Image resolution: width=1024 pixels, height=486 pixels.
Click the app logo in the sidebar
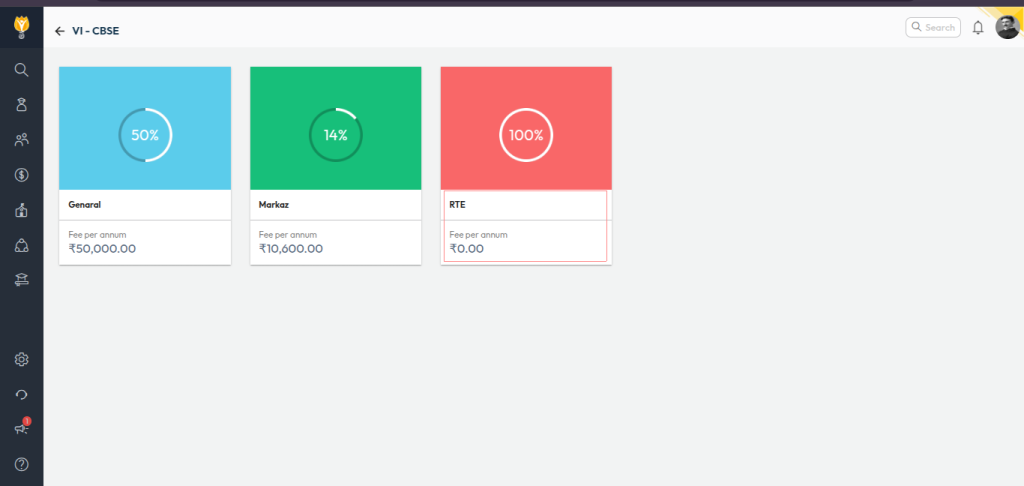(21, 25)
